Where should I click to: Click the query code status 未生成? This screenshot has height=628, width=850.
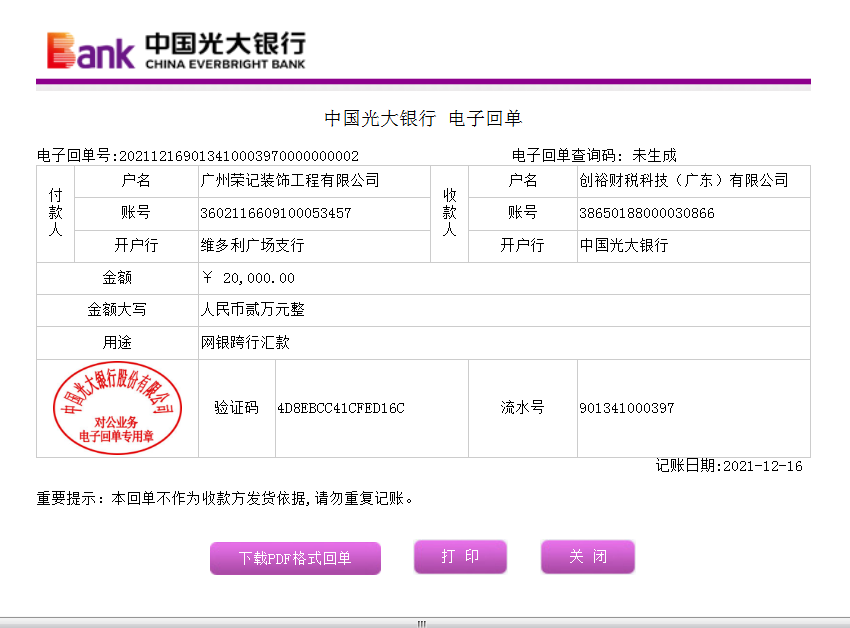tap(654, 156)
